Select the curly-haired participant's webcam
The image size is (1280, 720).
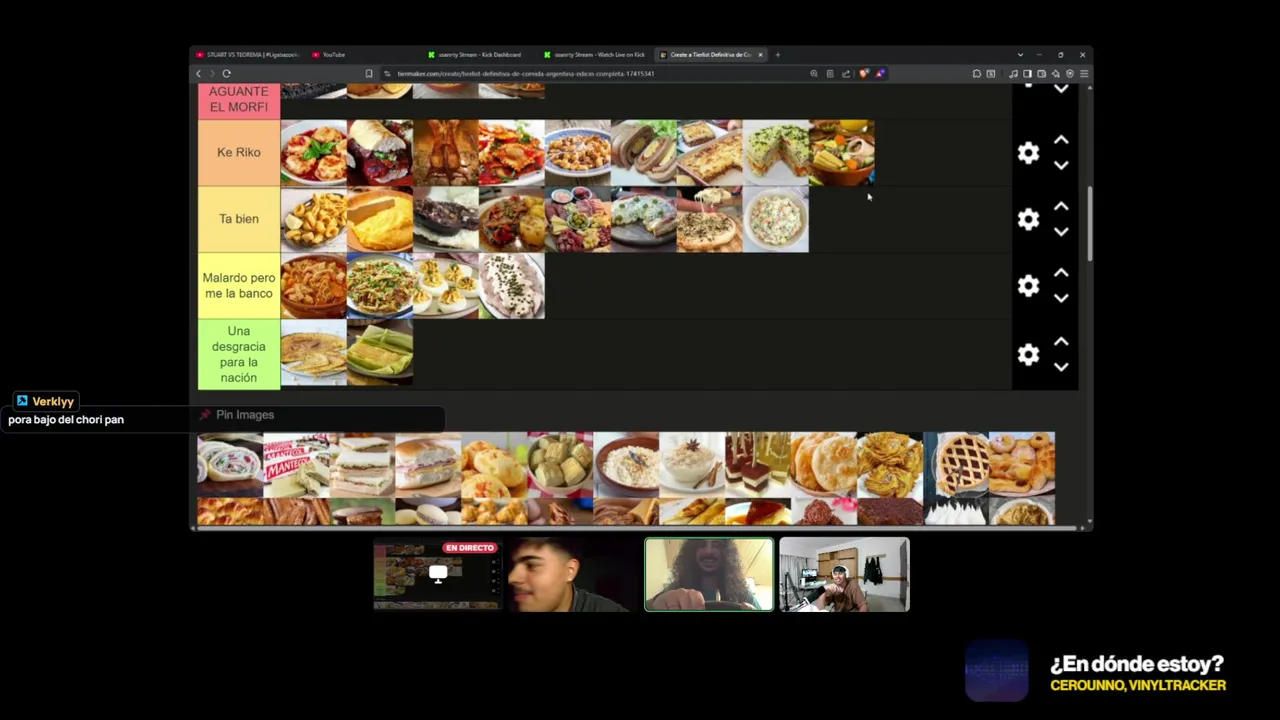[709, 574]
